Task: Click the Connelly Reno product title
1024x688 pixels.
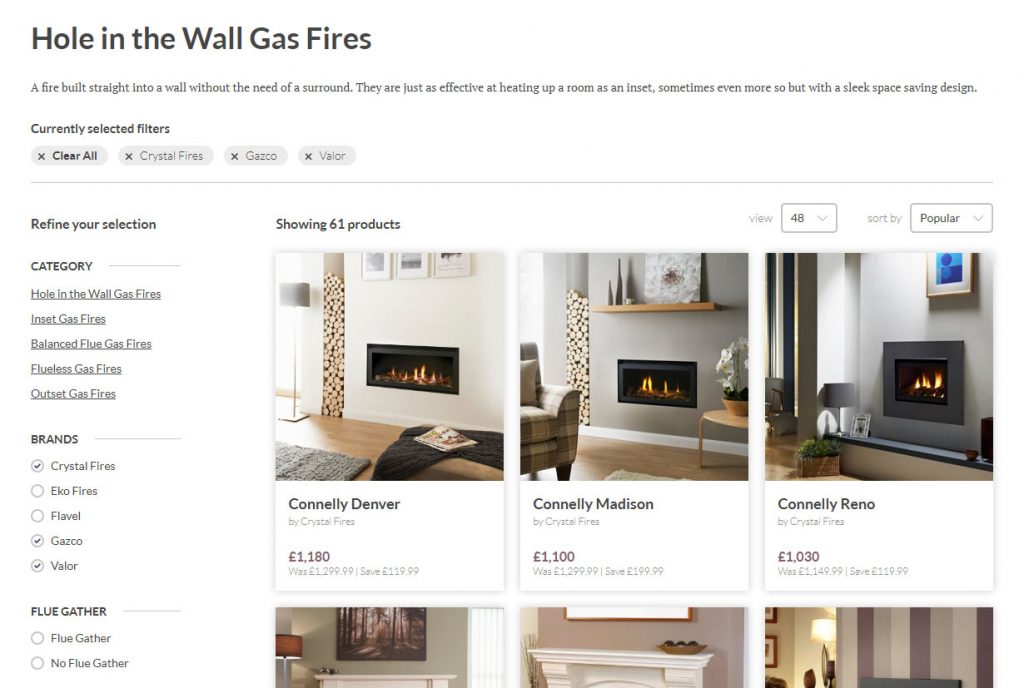Action: click(826, 504)
